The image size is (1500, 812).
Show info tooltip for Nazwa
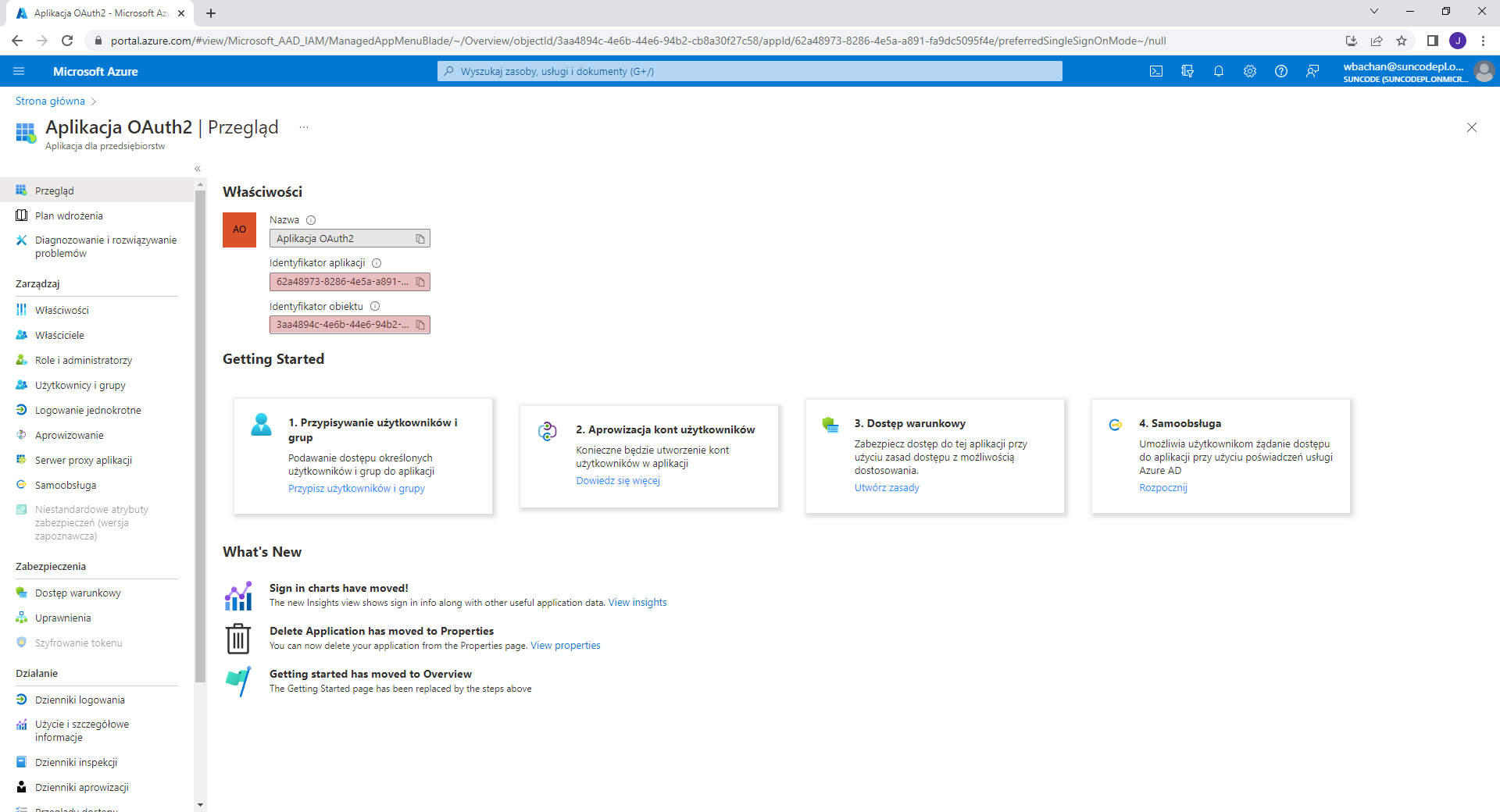(x=311, y=220)
